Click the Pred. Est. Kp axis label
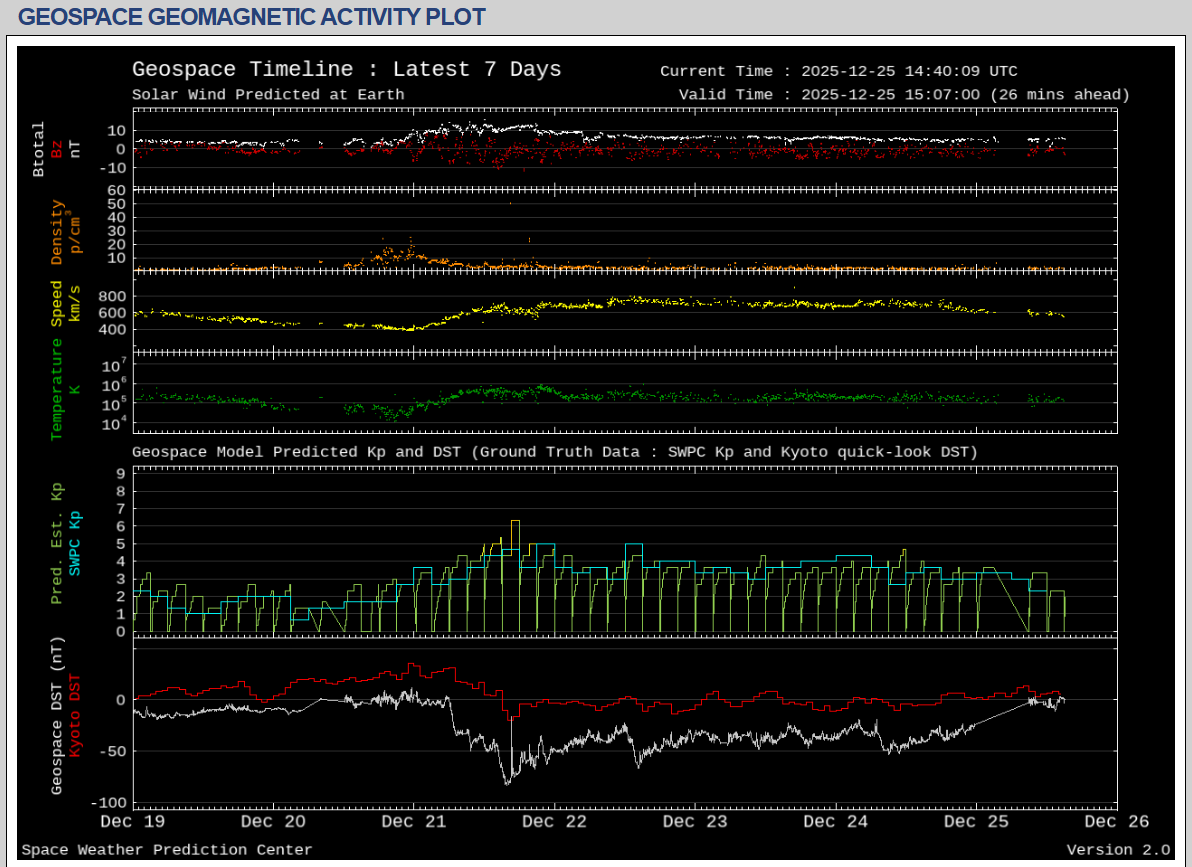The height and width of the screenshot is (867, 1192). pyautogui.click(x=57, y=543)
